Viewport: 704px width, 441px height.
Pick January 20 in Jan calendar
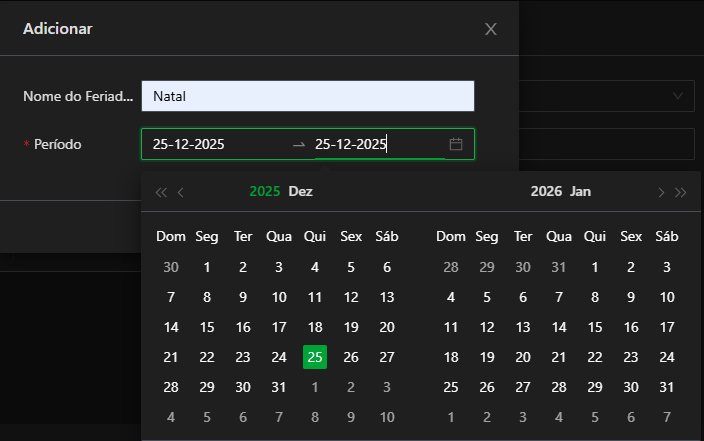(523, 357)
